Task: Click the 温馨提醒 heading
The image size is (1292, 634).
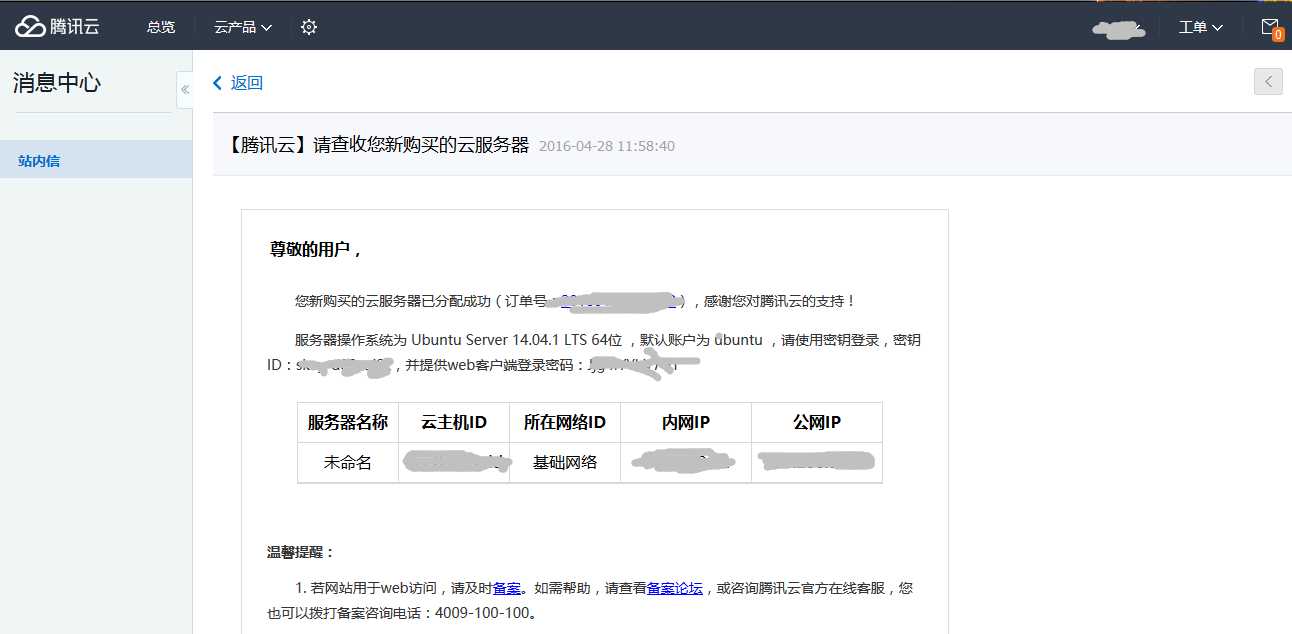Action: [301, 552]
